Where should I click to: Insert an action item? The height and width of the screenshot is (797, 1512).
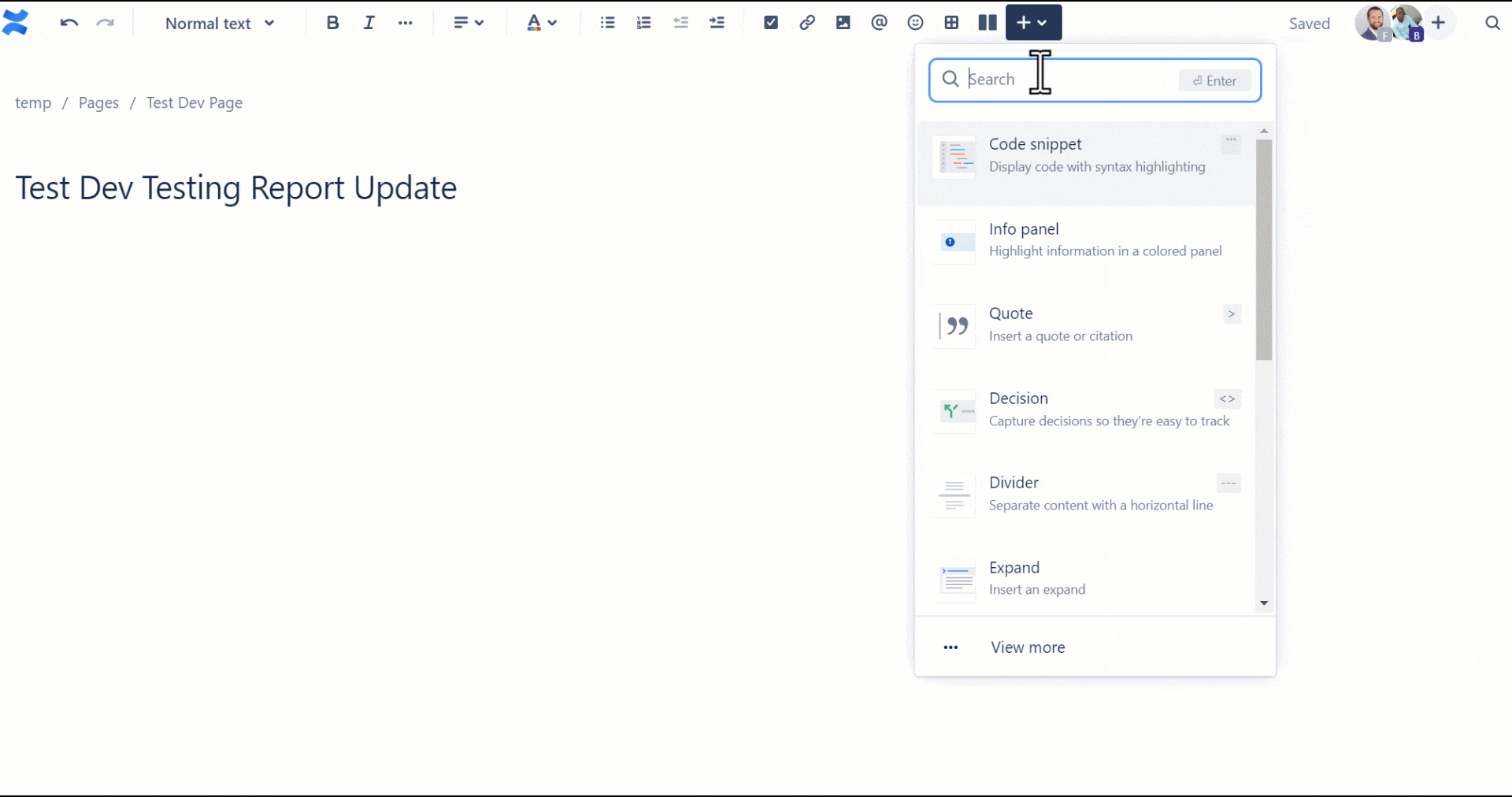pos(770,23)
